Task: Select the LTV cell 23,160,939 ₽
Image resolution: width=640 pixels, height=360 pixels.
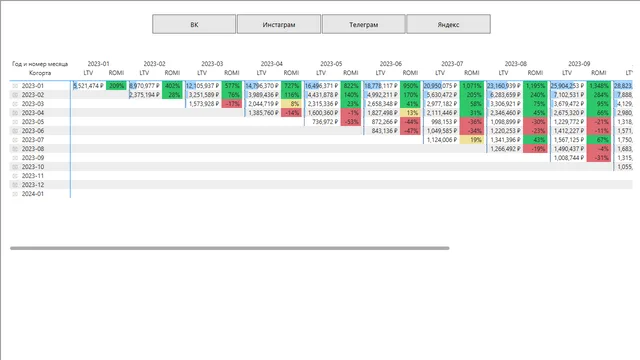Action: coord(504,86)
